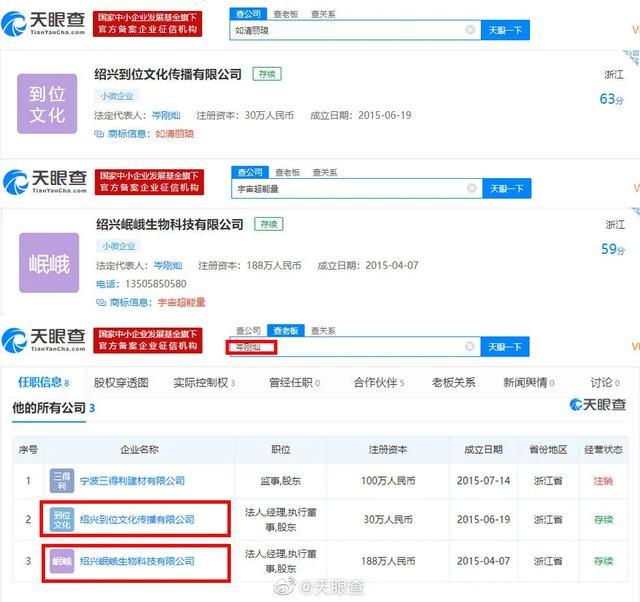Screen dimensions: 640x602
Task: Clear the search box in the 到位文化 result page
Action: point(470,30)
